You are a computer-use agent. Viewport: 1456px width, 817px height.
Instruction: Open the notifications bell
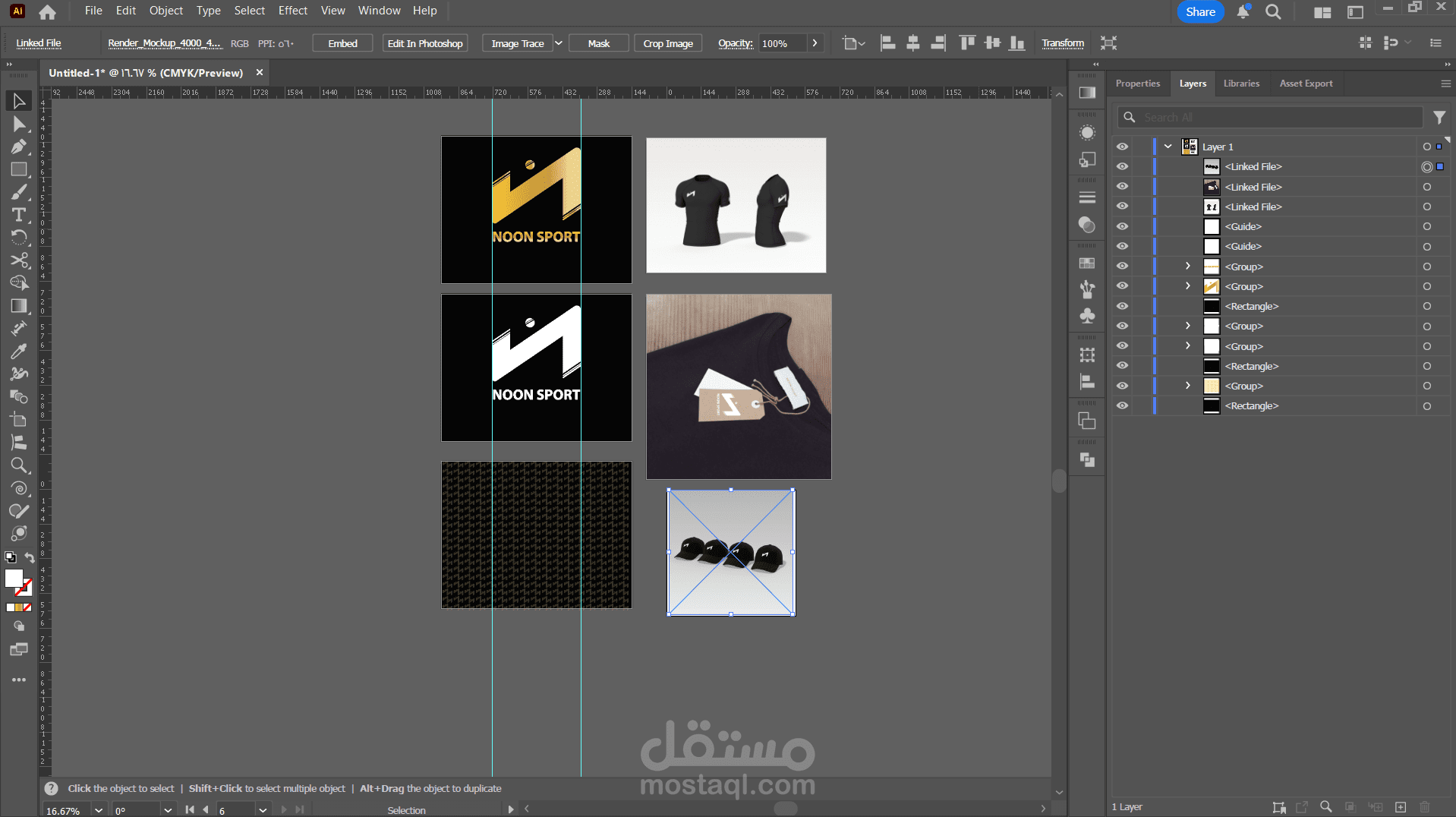pos(1243,11)
